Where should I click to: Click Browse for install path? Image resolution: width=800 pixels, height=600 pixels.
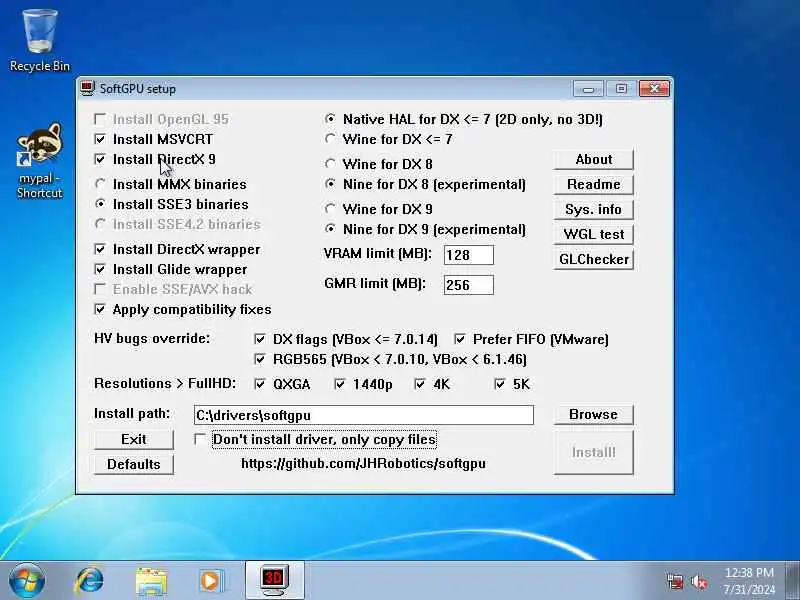(x=594, y=414)
